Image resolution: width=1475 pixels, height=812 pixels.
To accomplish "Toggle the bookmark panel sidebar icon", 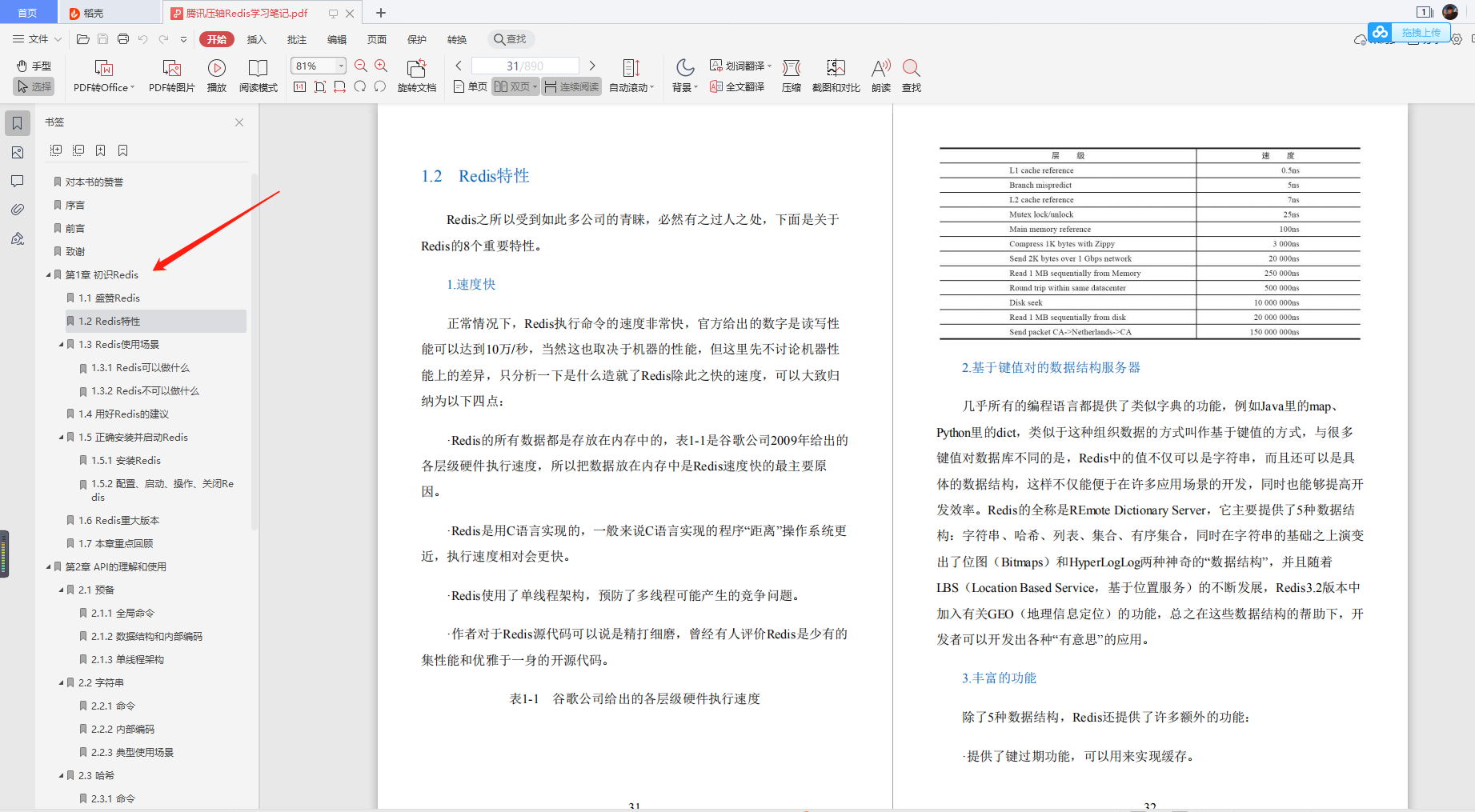I will coord(18,123).
